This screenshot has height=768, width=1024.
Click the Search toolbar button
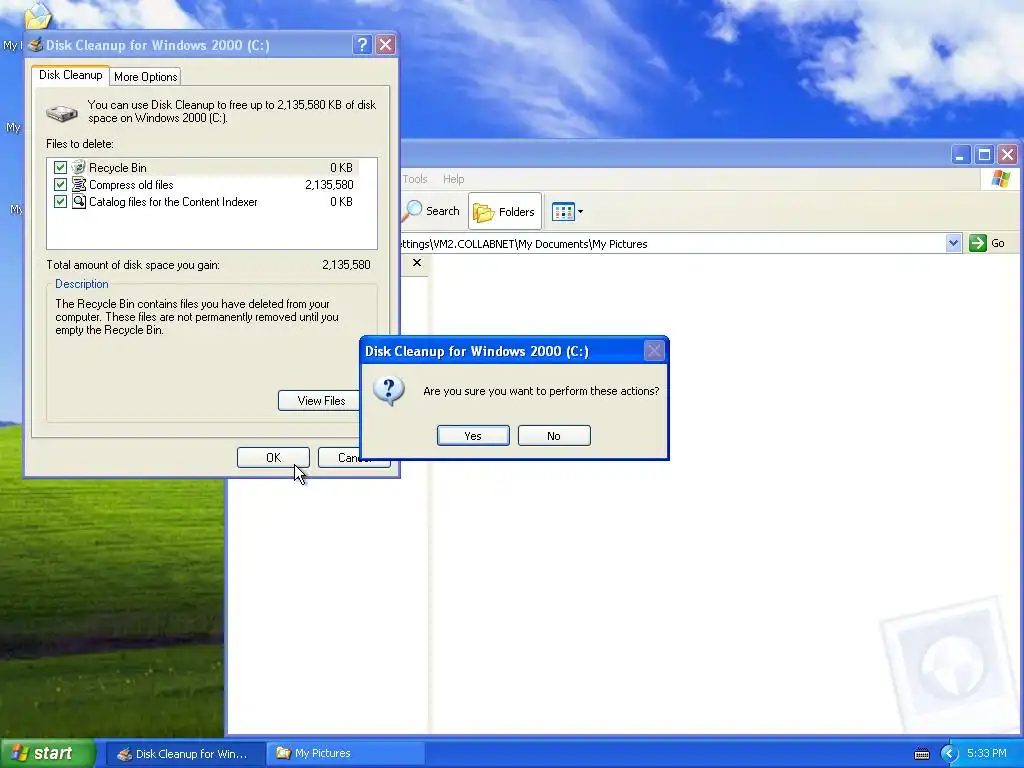coord(432,211)
